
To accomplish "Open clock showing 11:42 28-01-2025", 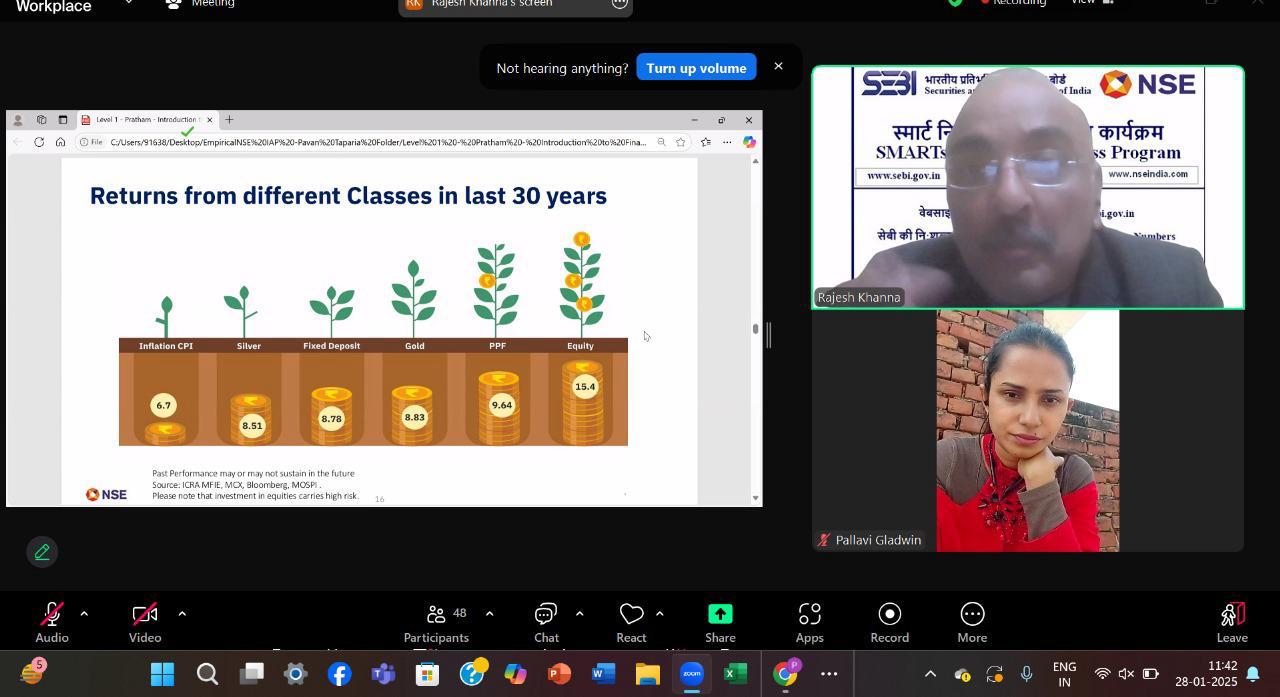I will pos(1207,674).
